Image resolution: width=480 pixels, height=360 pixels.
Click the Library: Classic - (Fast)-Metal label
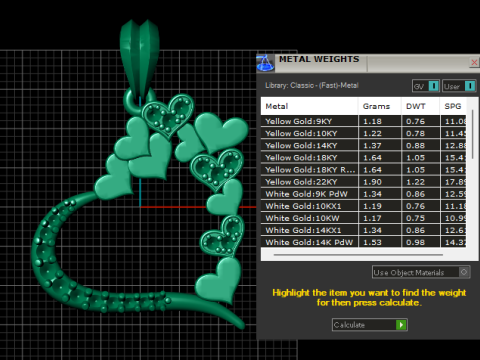coord(312,85)
